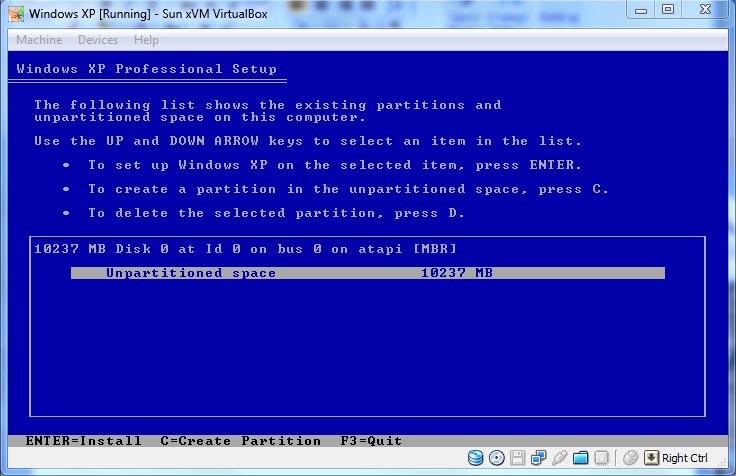
Task: Click the hard disk activity icon
Action: [x=475, y=458]
